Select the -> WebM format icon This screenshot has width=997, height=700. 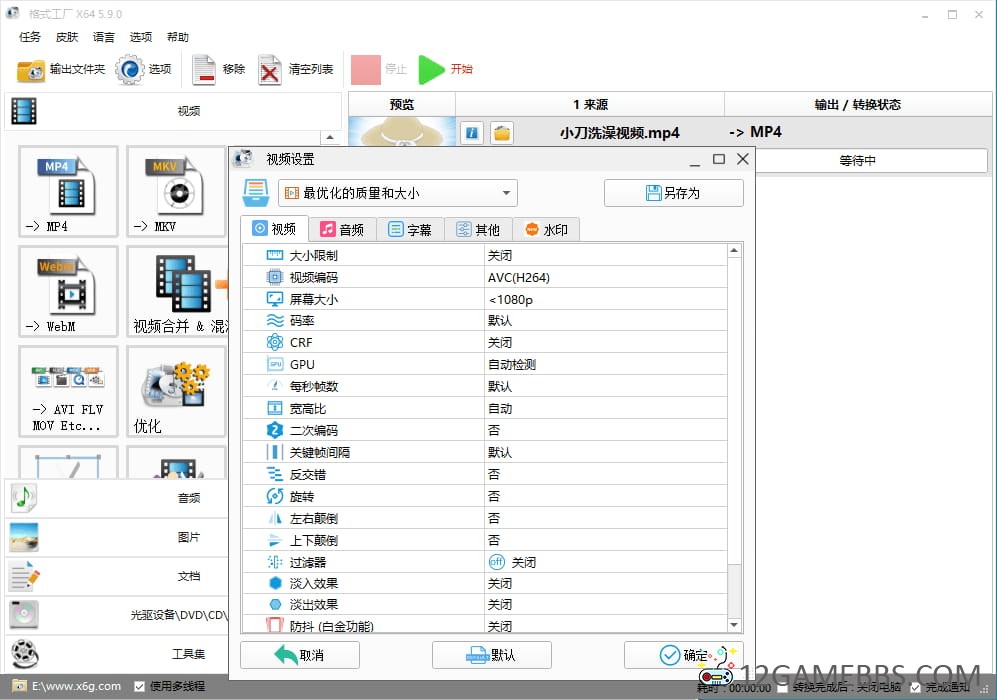68,292
